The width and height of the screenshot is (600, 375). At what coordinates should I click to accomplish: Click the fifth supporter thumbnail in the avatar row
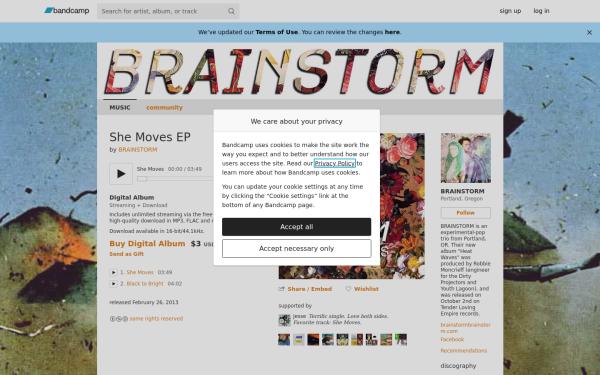click(342, 339)
